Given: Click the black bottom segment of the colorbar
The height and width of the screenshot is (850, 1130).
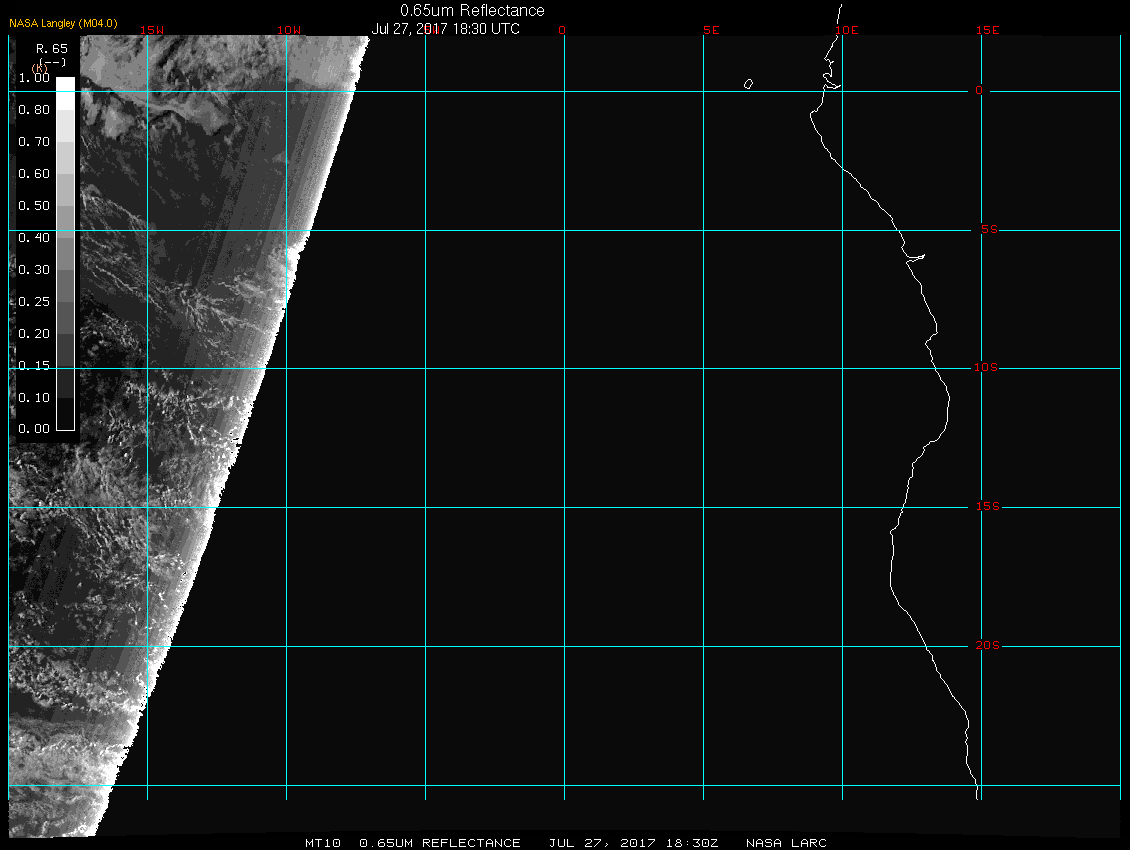Looking at the screenshot, I should [66, 415].
